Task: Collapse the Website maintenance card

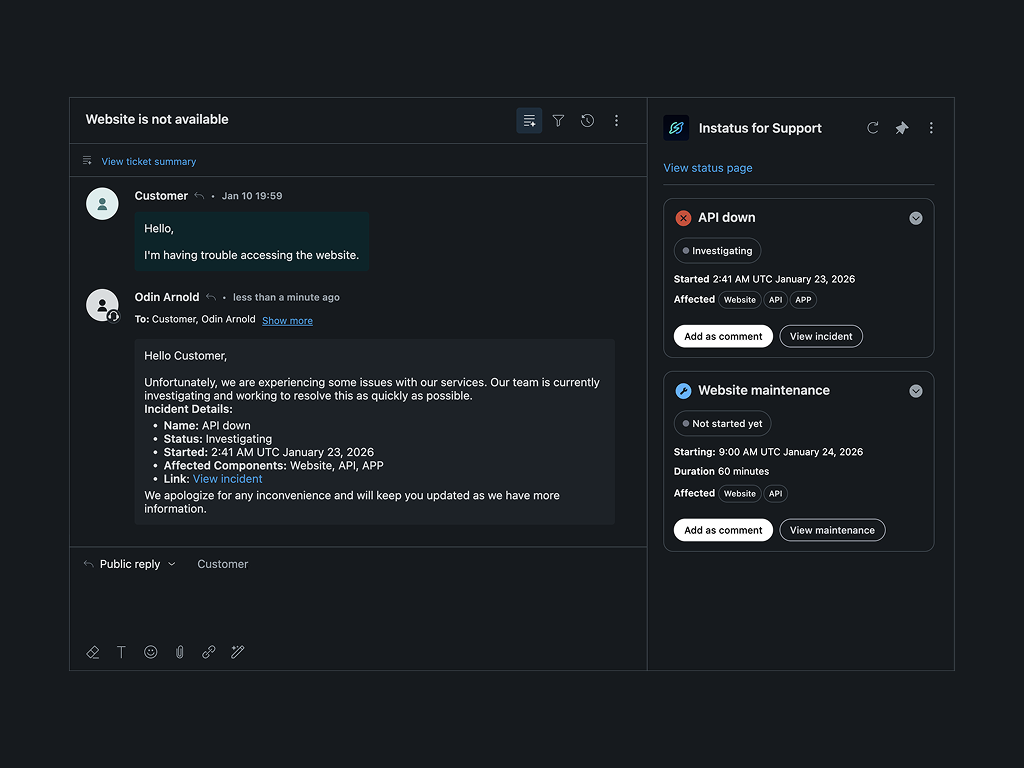Action: (x=915, y=390)
